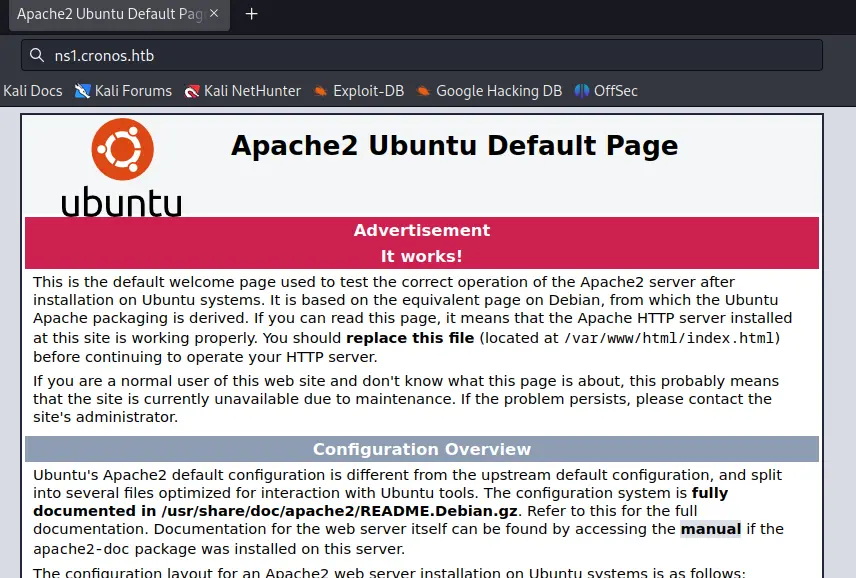
Task: Click the Ubuntu circle logo image
Action: (x=122, y=149)
